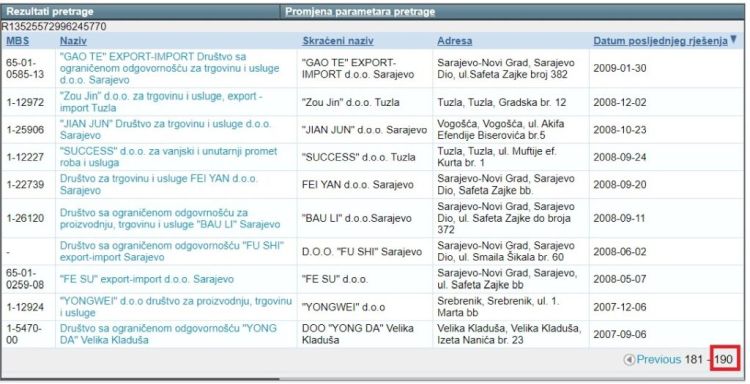Open "GAO TE" EXPORT-IMPORT company entry
750x384 pixels.
coord(169,68)
